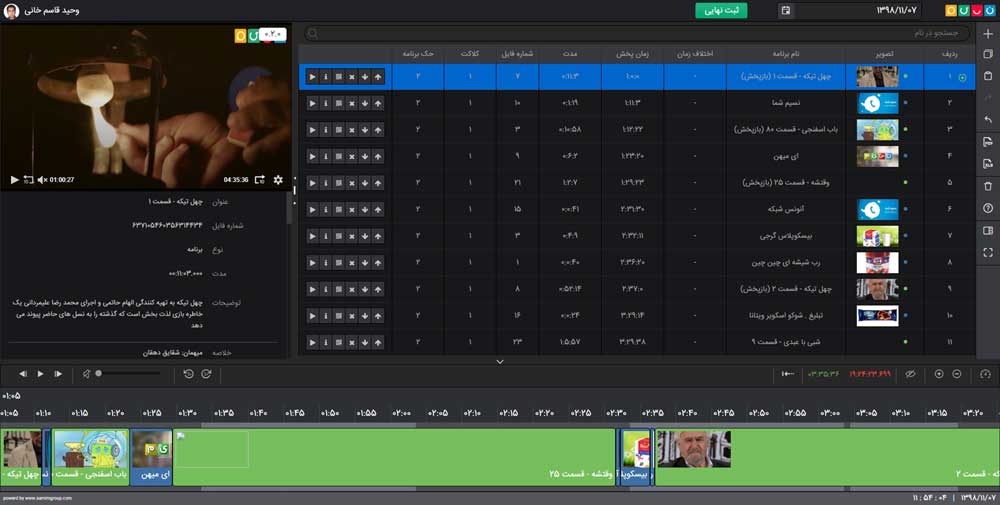Add a new item with plus icon

pyautogui.click(x=988, y=33)
